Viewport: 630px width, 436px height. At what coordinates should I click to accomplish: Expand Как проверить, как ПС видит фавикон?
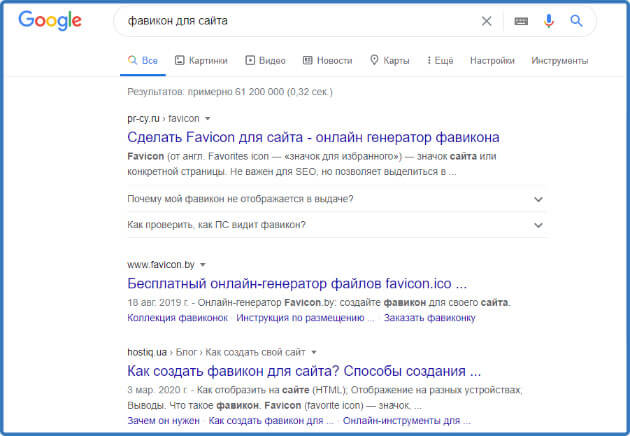click(x=337, y=225)
